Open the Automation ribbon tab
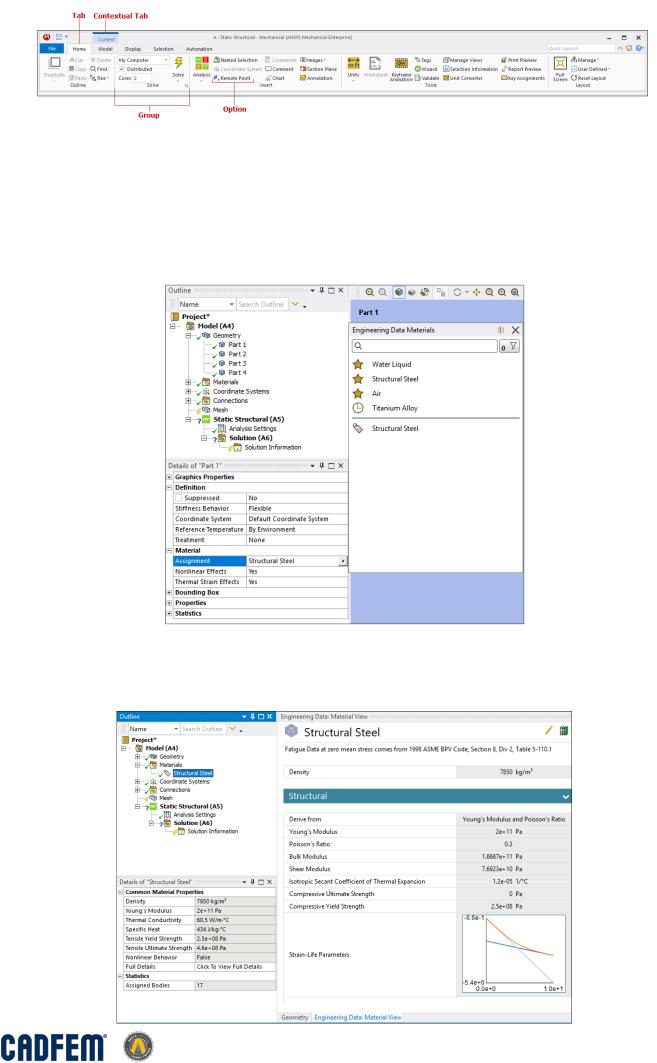Image resolution: width=657 pixels, height=1063 pixels. tap(199, 49)
